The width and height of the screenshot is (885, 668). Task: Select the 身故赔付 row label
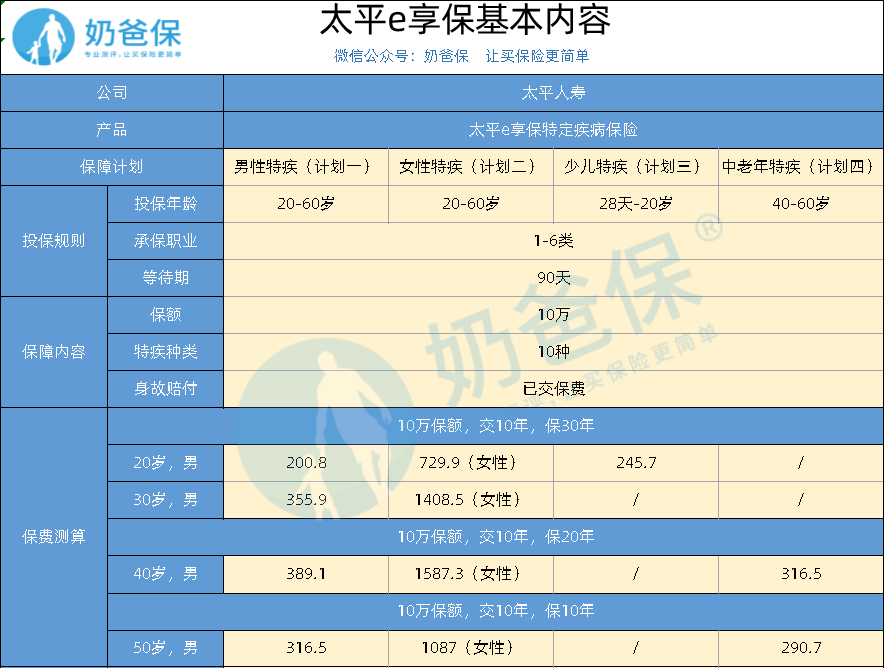click(165, 389)
